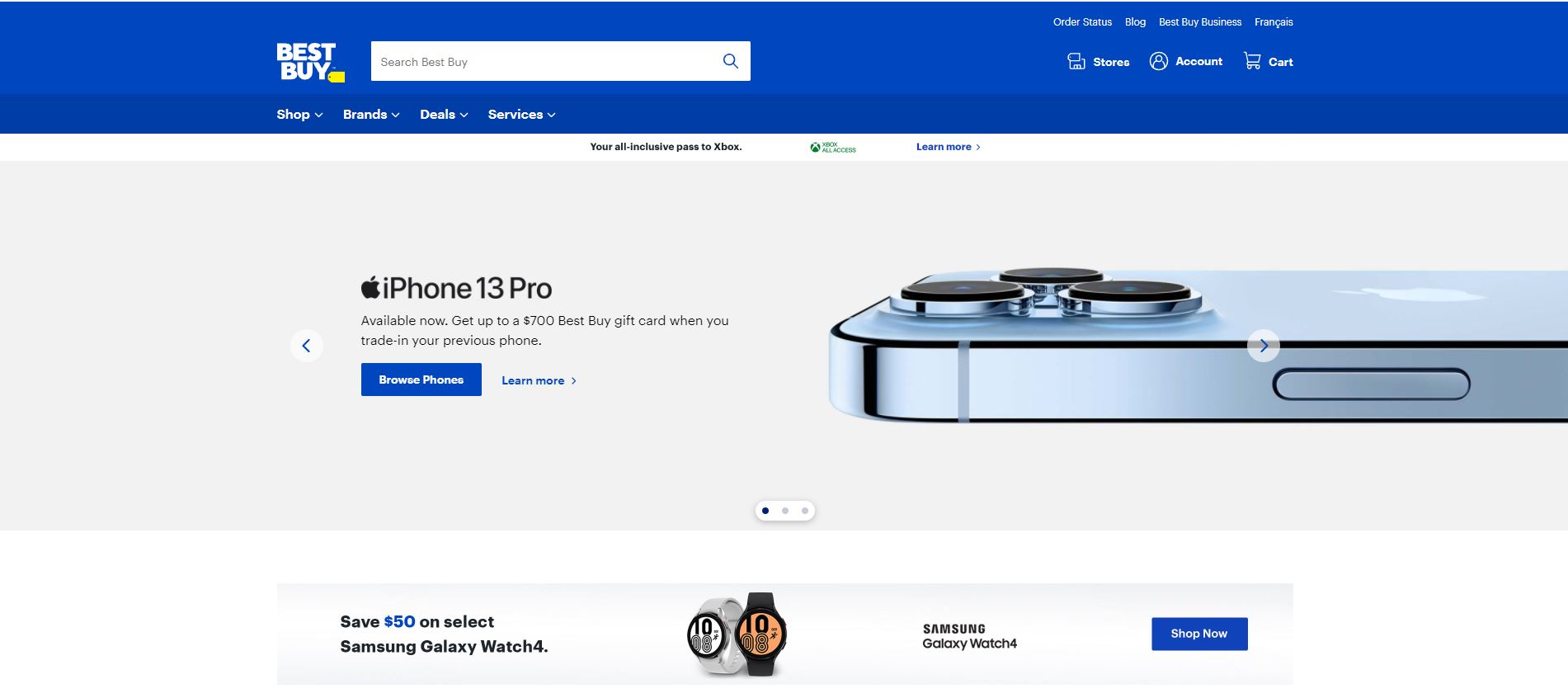
Task: Click the iPhone 13 Pro heading
Action: (x=456, y=288)
